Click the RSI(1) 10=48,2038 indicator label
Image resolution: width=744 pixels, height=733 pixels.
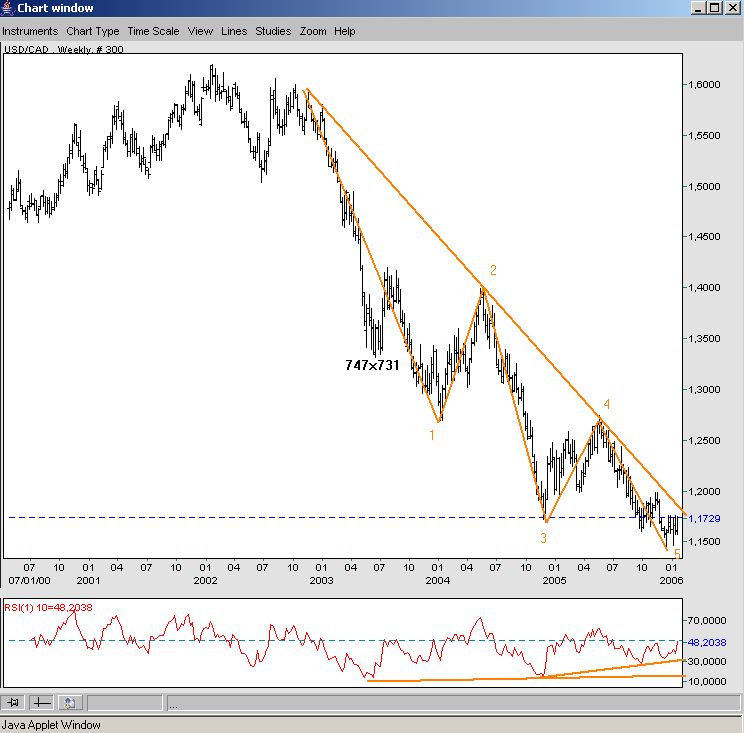48,607
